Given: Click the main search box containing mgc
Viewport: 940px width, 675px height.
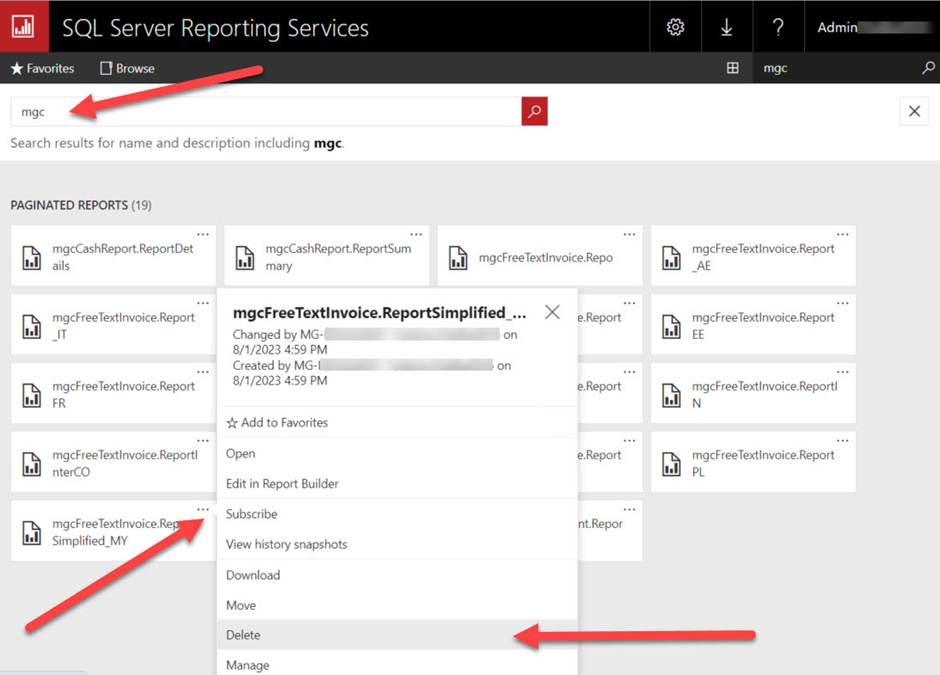Looking at the screenshot, I should coord(266,112).
